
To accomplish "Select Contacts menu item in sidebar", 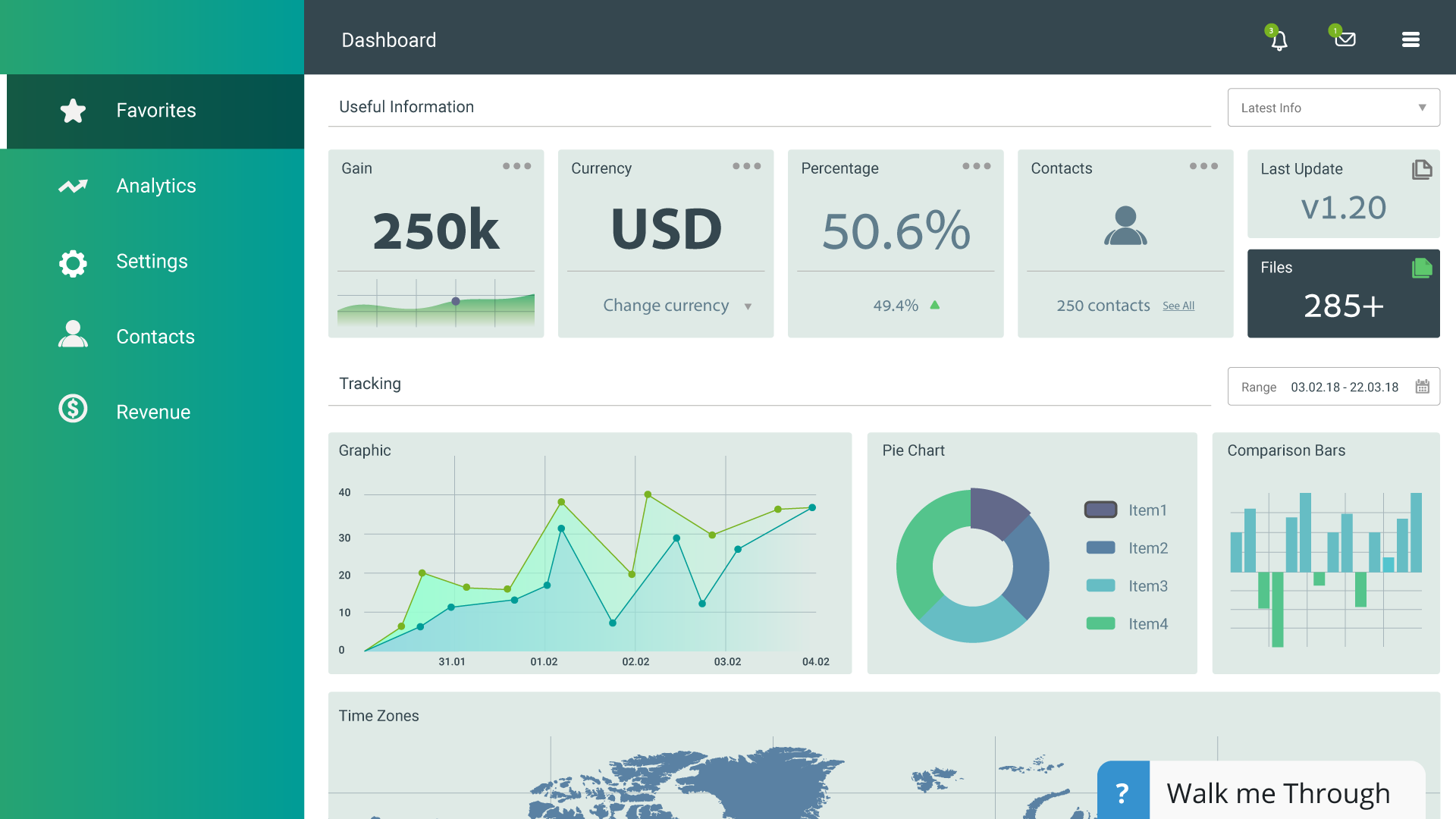I will [152, 337].
